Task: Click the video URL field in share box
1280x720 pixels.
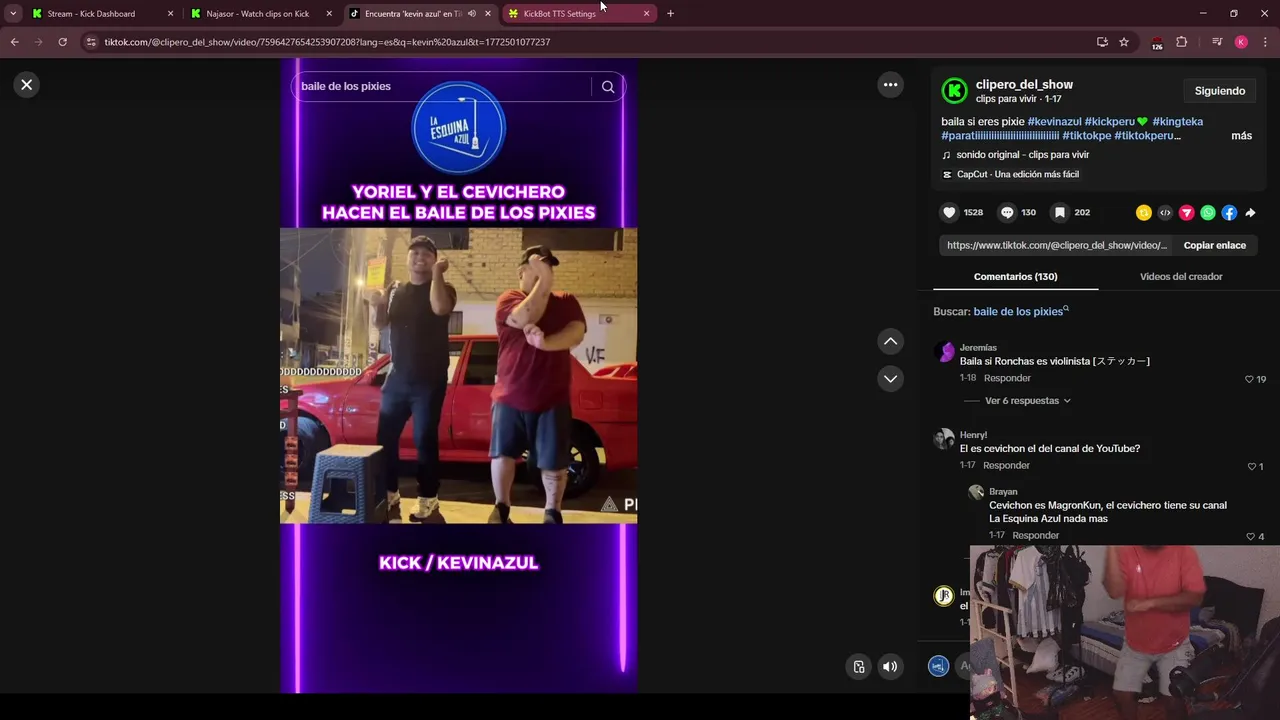Action: point(1056,245)
